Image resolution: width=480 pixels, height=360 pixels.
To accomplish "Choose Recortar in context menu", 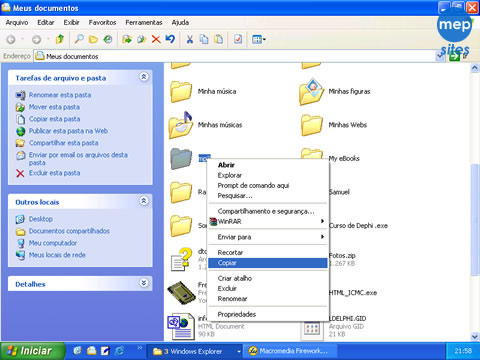I will [268, 253].
